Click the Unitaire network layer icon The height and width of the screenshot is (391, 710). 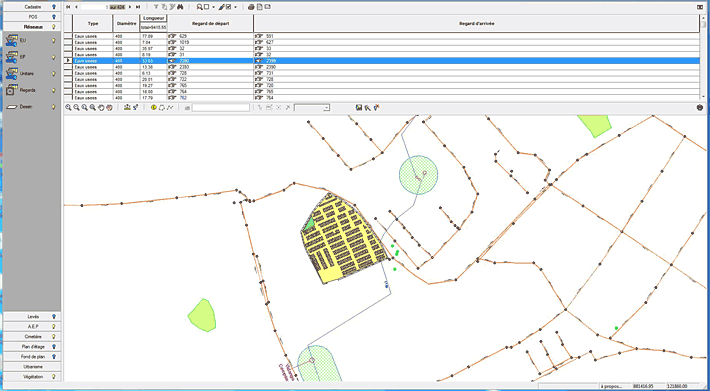click(x=12, y=73)
